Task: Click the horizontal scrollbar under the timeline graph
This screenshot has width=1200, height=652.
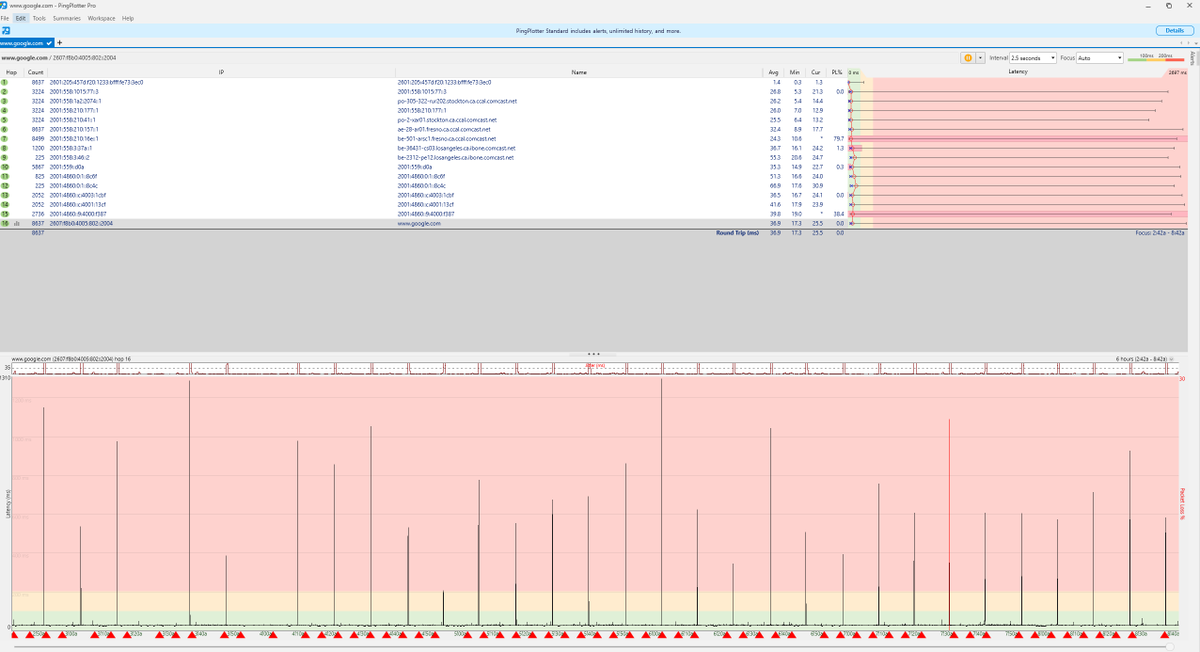Action: pos(590,645)
